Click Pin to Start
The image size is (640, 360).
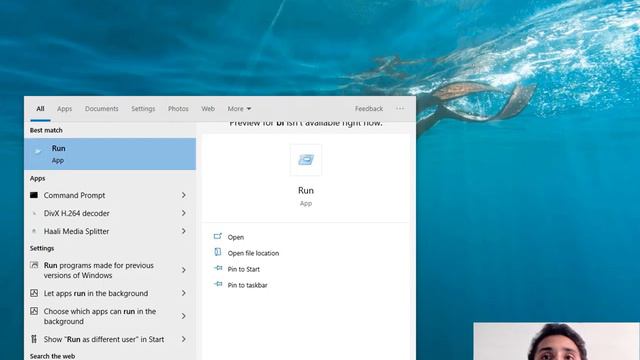[244, 269]
